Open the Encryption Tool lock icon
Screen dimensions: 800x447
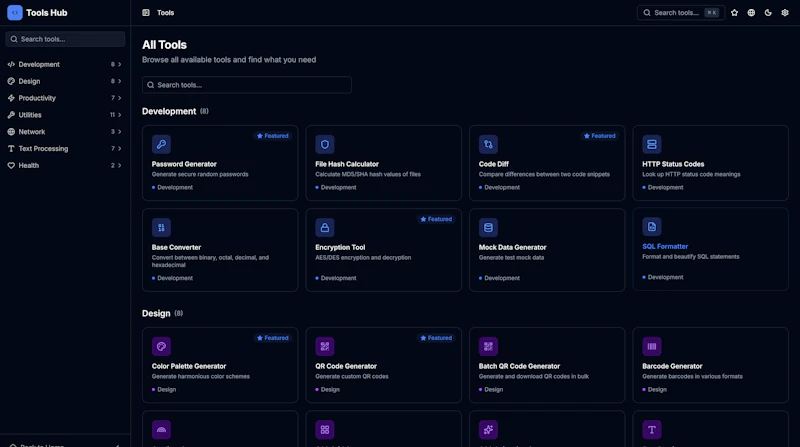[x=324, y=228]
